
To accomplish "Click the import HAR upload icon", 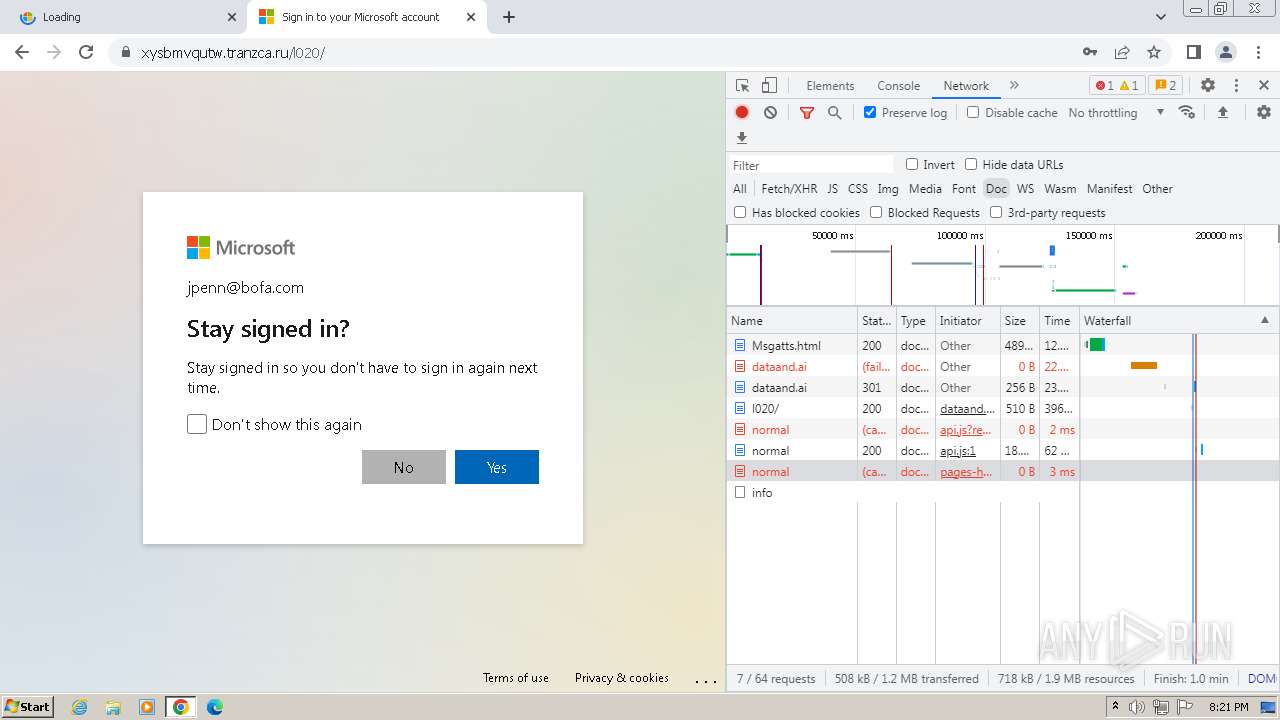I will 1222,113.
